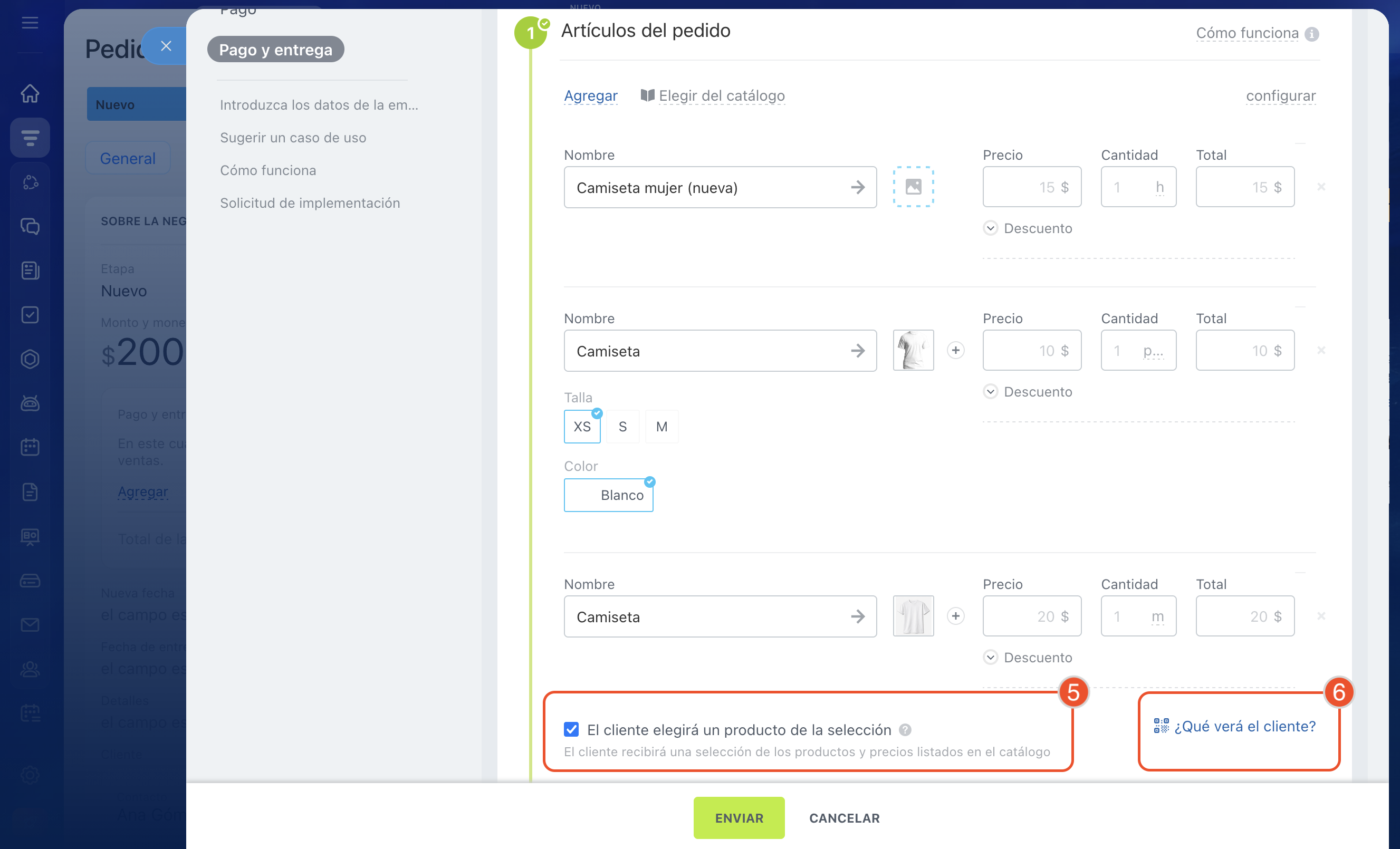1400x849 pixels.
Task: Click the home icon in left sidebar
Action: pos(30,93)
